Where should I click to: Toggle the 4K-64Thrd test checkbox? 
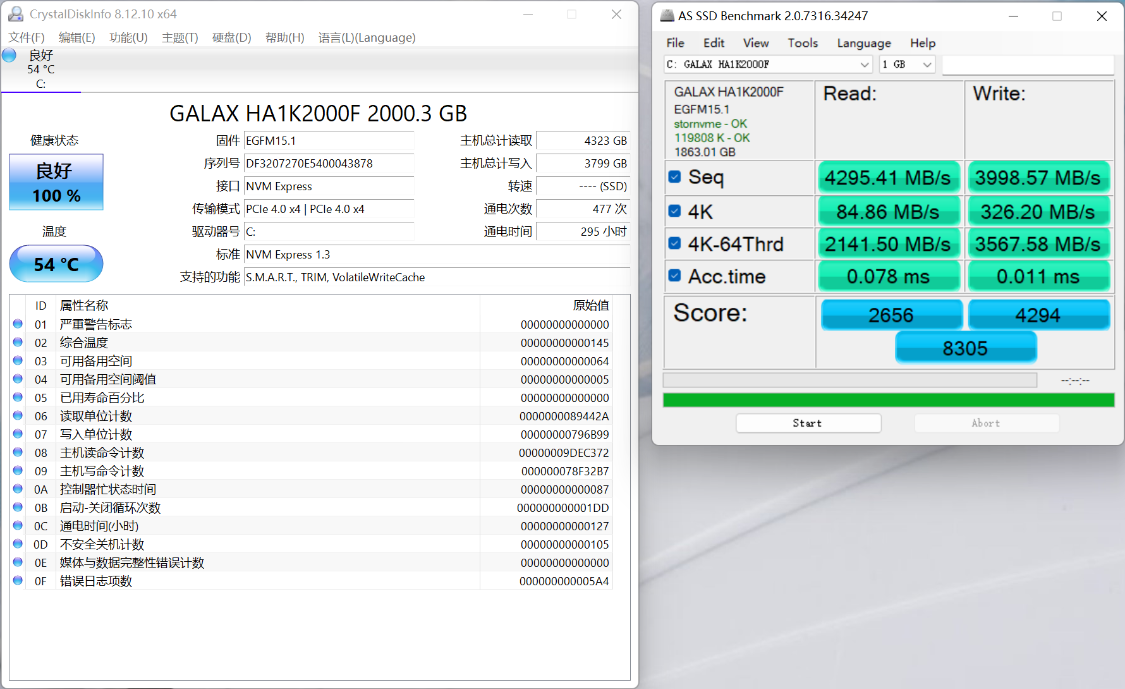click(675, 244)
